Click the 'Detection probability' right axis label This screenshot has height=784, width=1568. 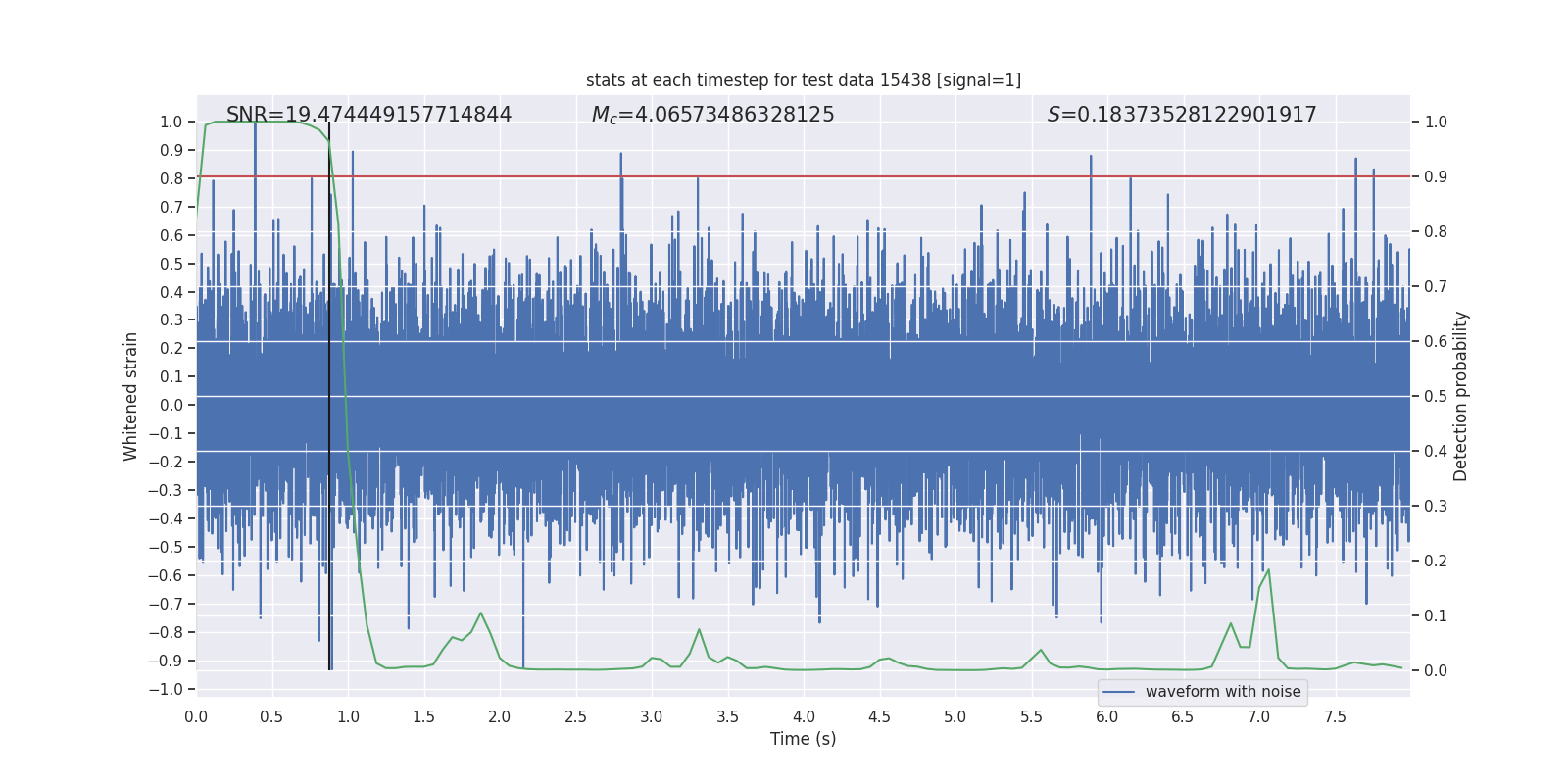point(1460,396)
